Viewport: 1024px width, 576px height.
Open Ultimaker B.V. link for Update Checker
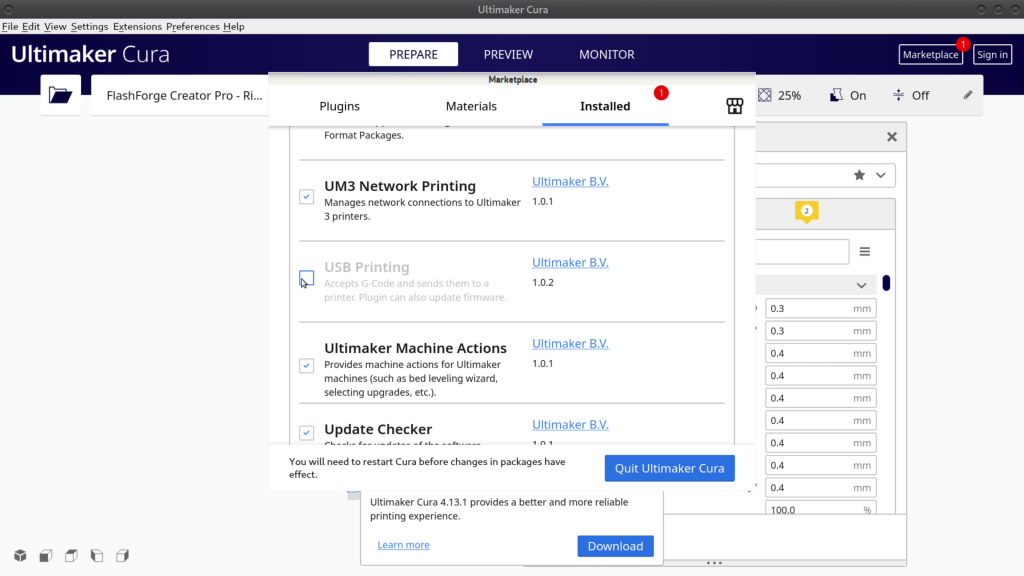click(570, 424)
